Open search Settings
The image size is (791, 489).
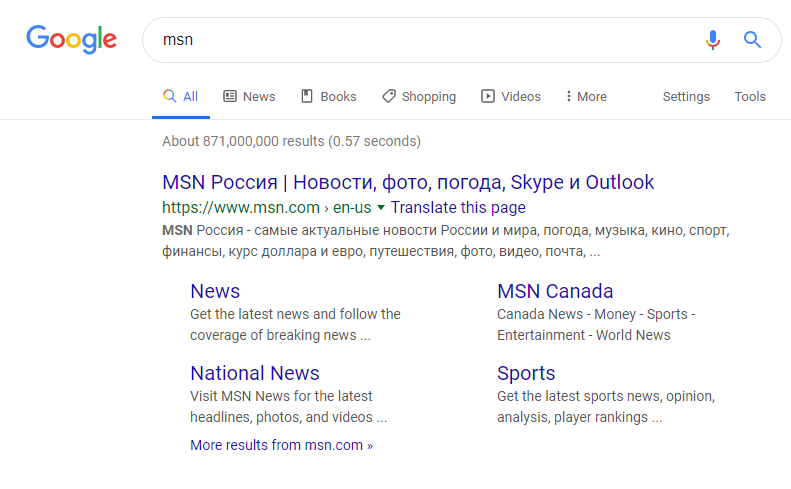[686, 96]
